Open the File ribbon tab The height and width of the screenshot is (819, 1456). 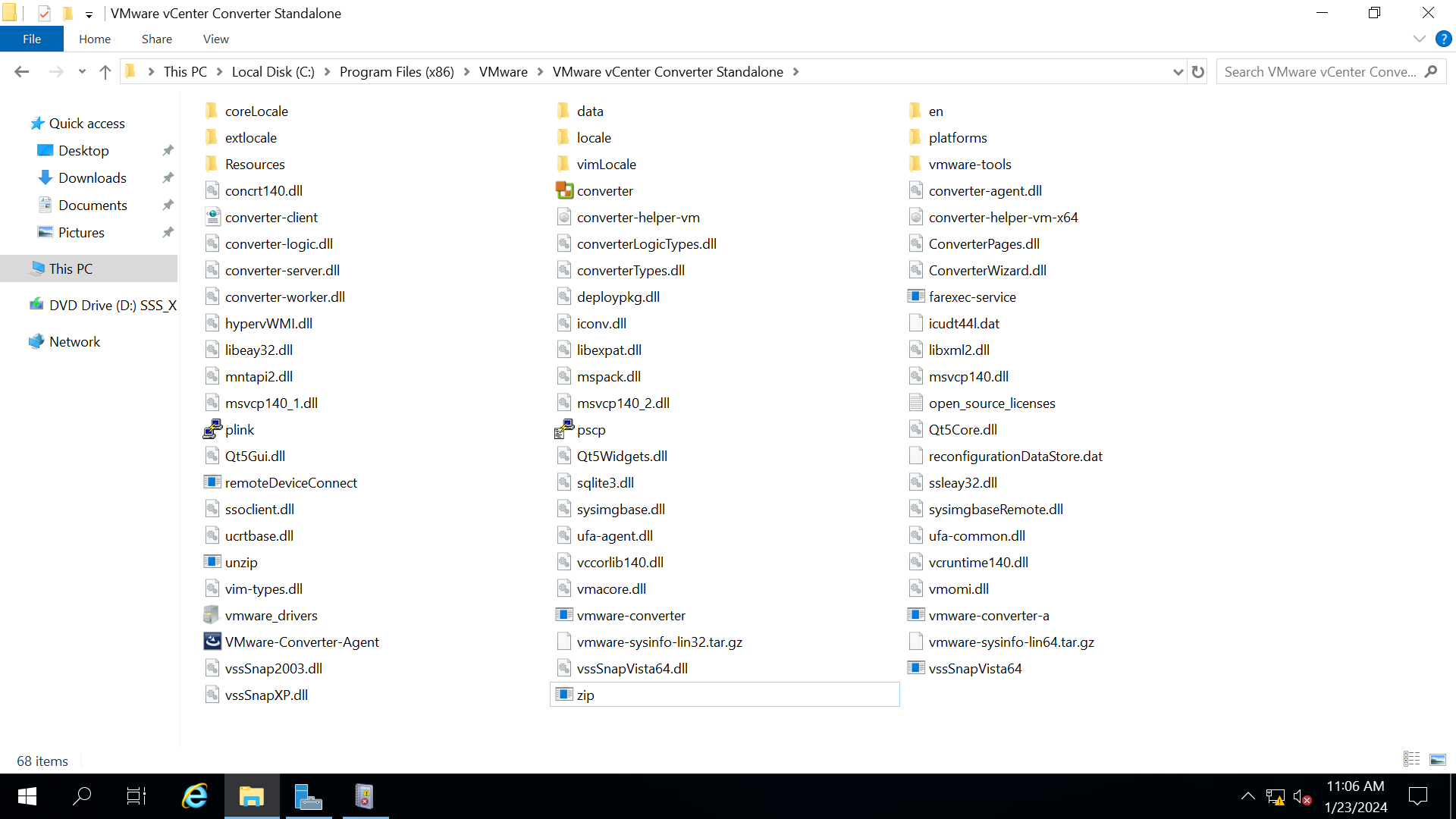[32, 39]
